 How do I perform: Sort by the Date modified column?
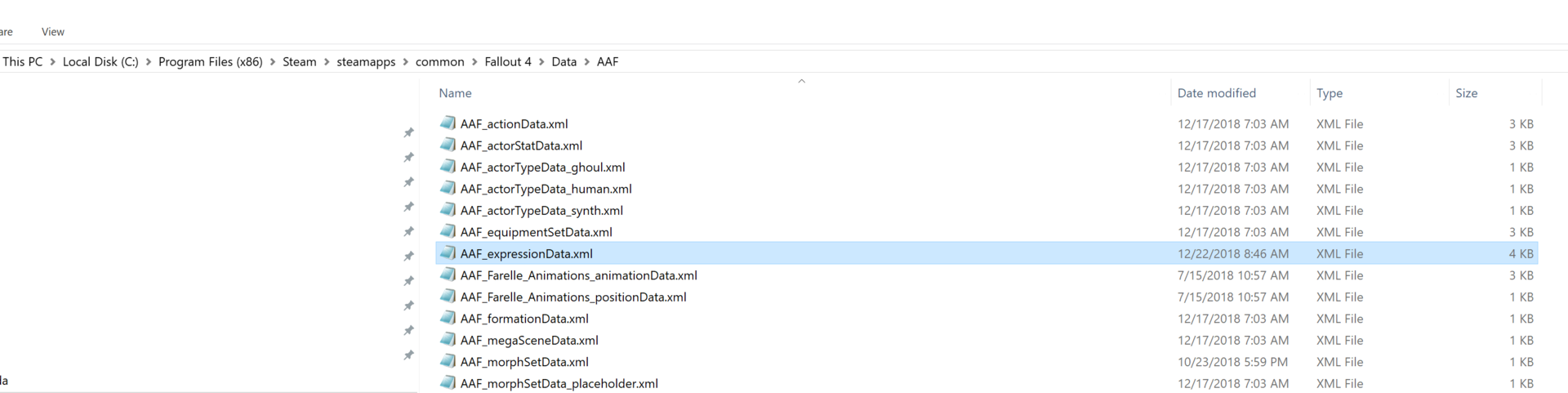1217,93
